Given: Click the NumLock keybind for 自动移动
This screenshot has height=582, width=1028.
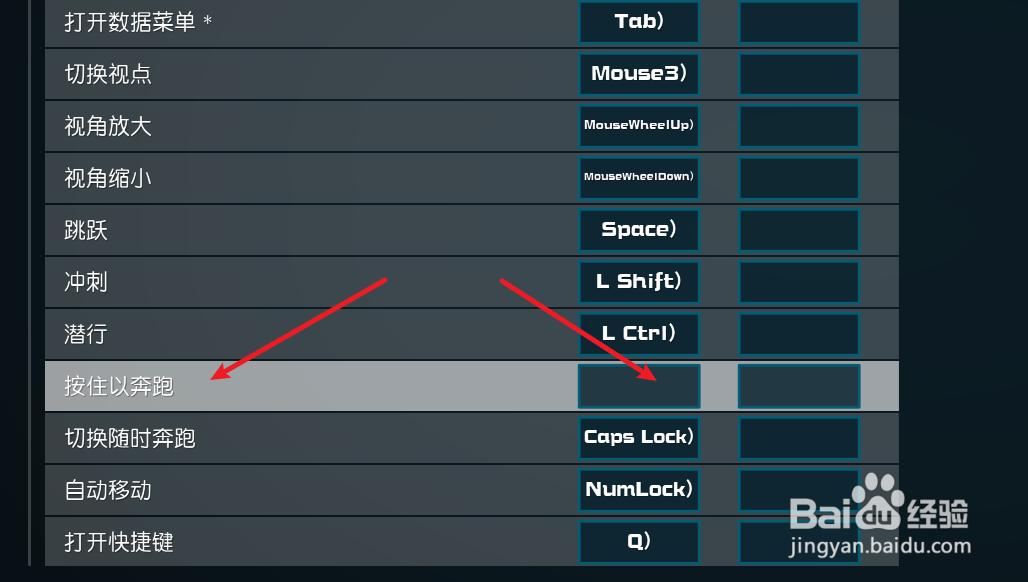Looking at the screenshot, I should [x=639, y=490].
